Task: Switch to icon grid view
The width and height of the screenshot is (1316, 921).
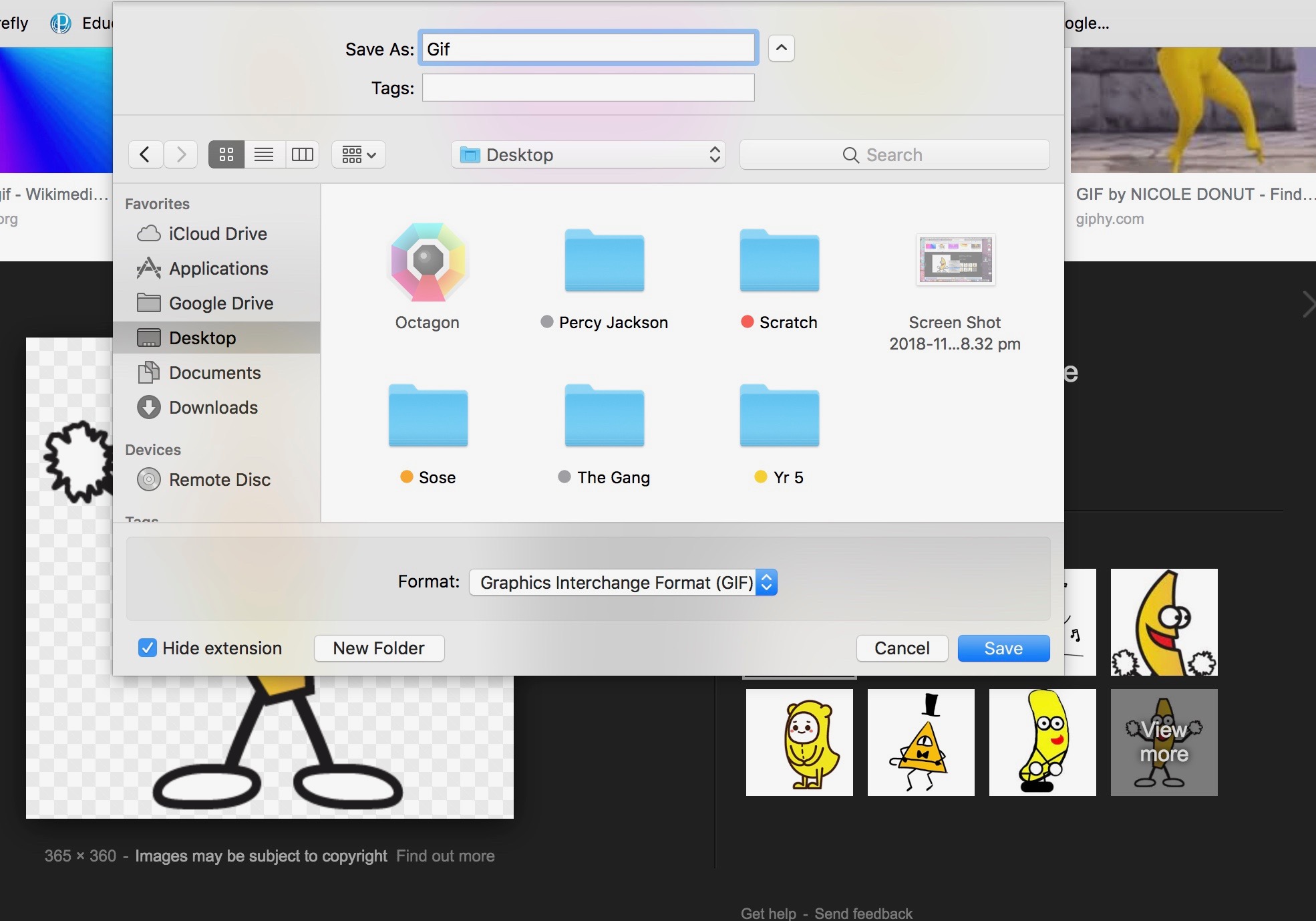Action: tap(226, 155)
